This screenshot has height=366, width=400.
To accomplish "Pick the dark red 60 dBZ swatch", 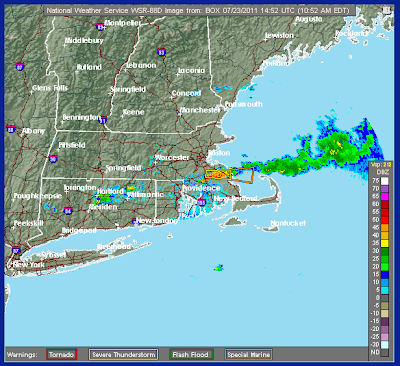I will click(x=385, y=204).
